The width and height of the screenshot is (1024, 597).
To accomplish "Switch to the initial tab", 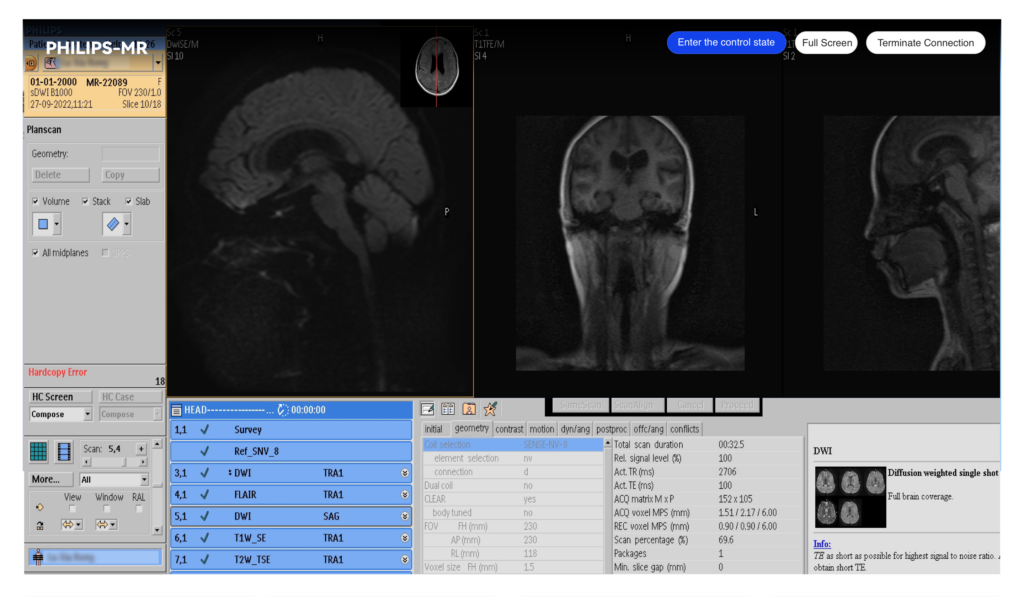I will (434, 429).
